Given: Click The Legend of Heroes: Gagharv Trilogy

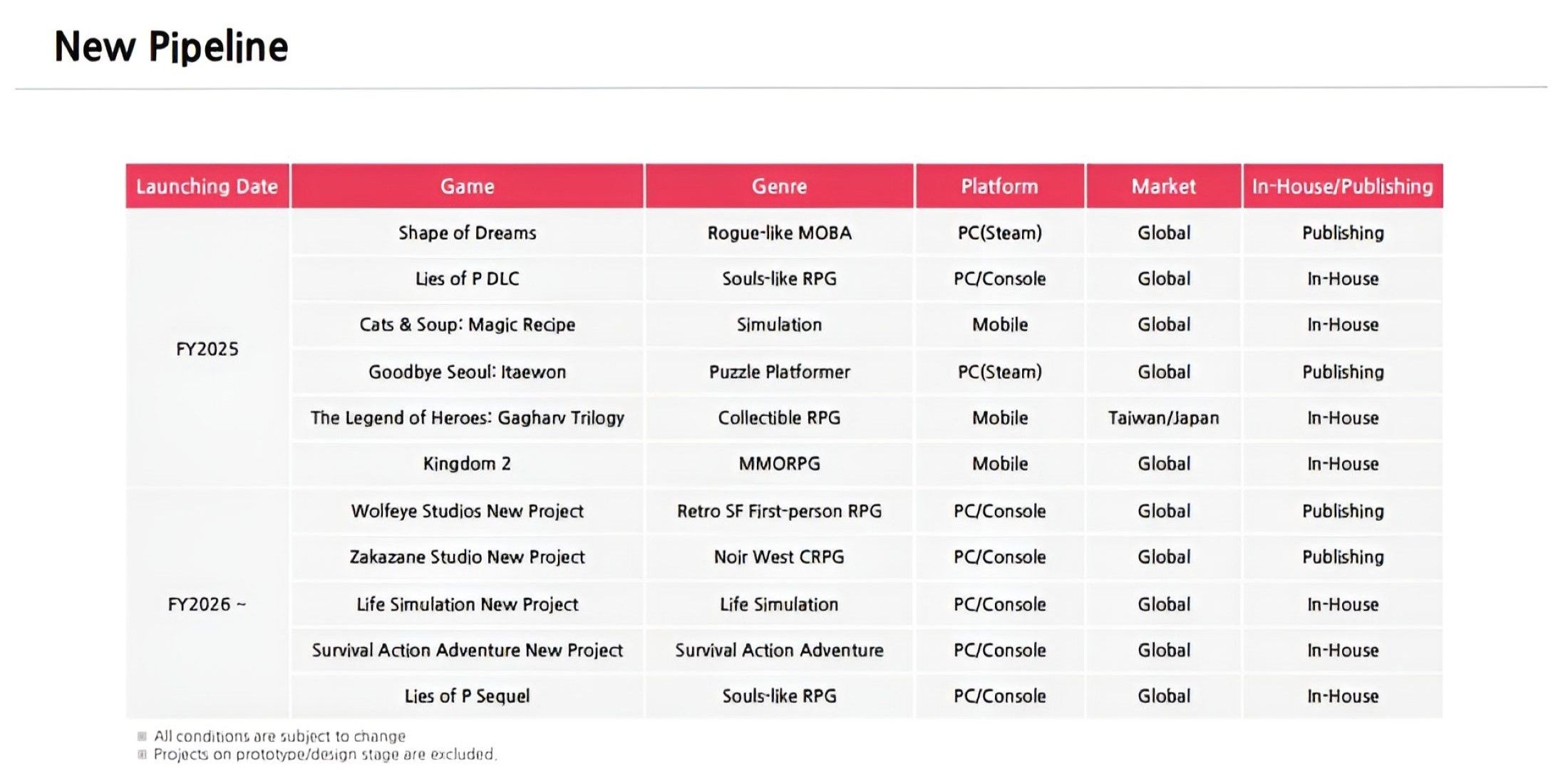Looking at the screenshot, I should coord(467,418).
